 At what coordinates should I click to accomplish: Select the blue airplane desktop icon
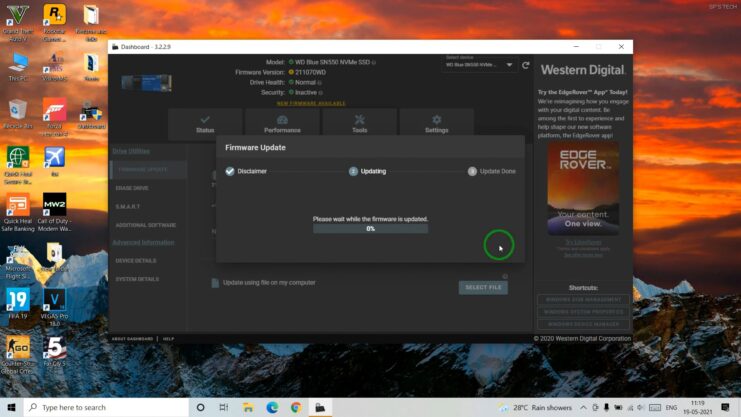54,161
